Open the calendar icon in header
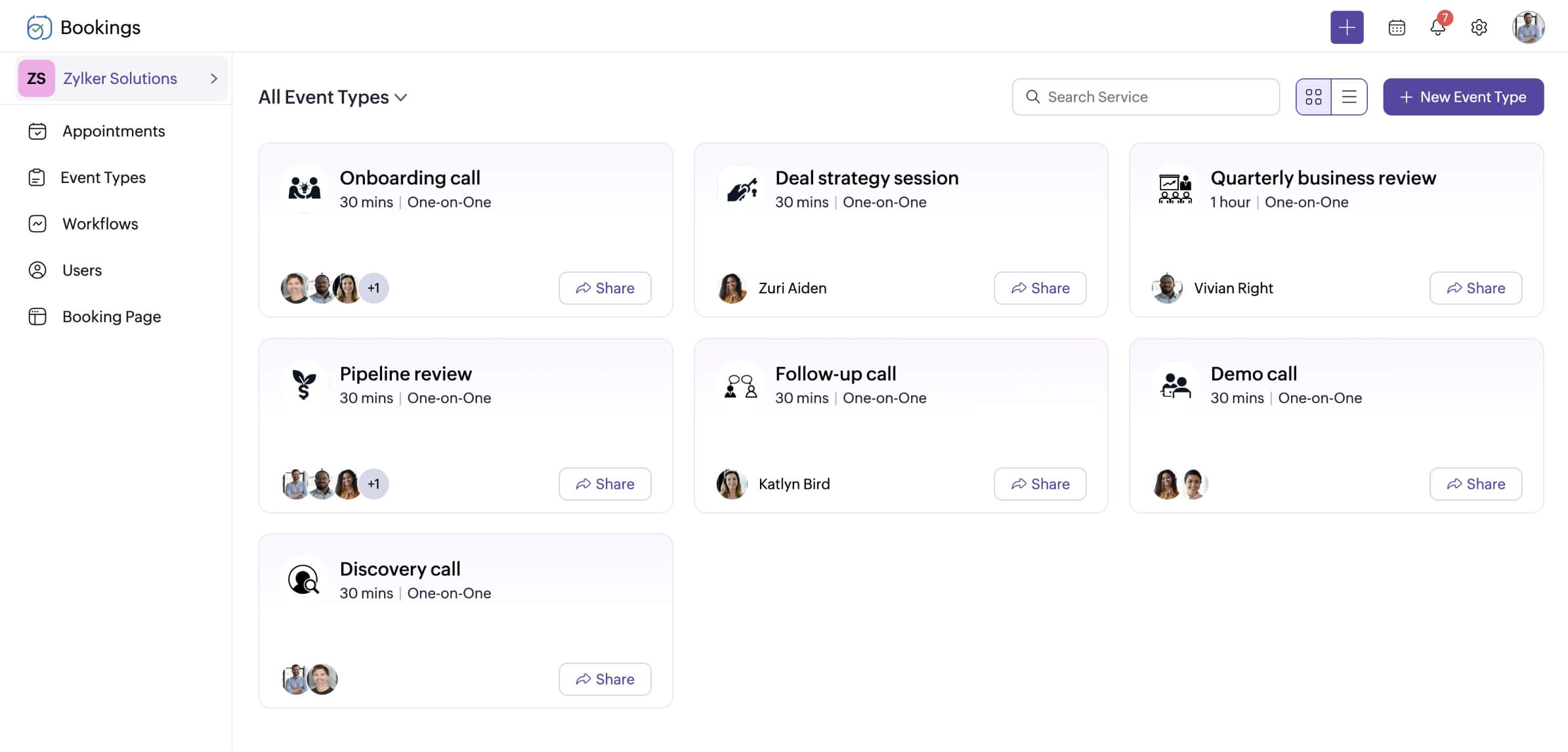The height and width of the screenshot is (752, 1568). click(x=1396, y=28)
